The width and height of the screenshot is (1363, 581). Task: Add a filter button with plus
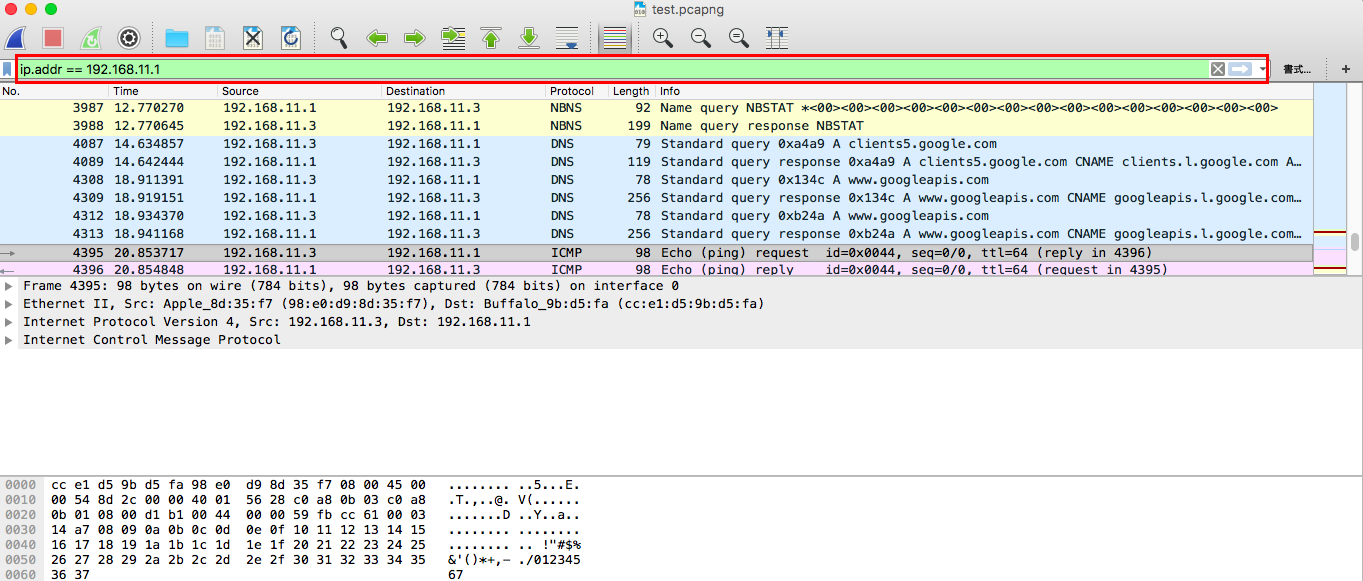1346,69
